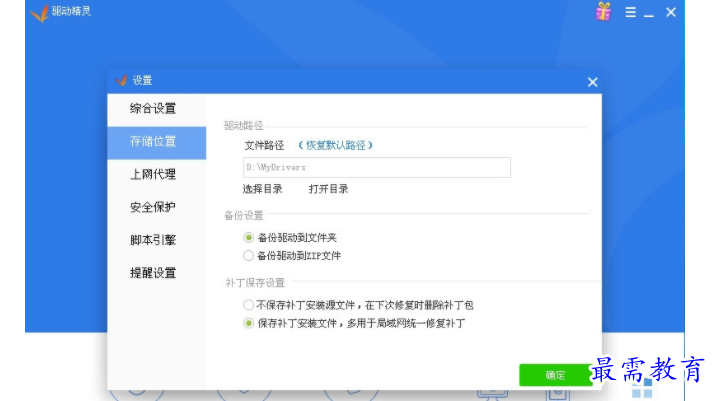Go to 安全保护 settings tab
The width and height of the screenshot is (713, 401).
tap(156, 207)
